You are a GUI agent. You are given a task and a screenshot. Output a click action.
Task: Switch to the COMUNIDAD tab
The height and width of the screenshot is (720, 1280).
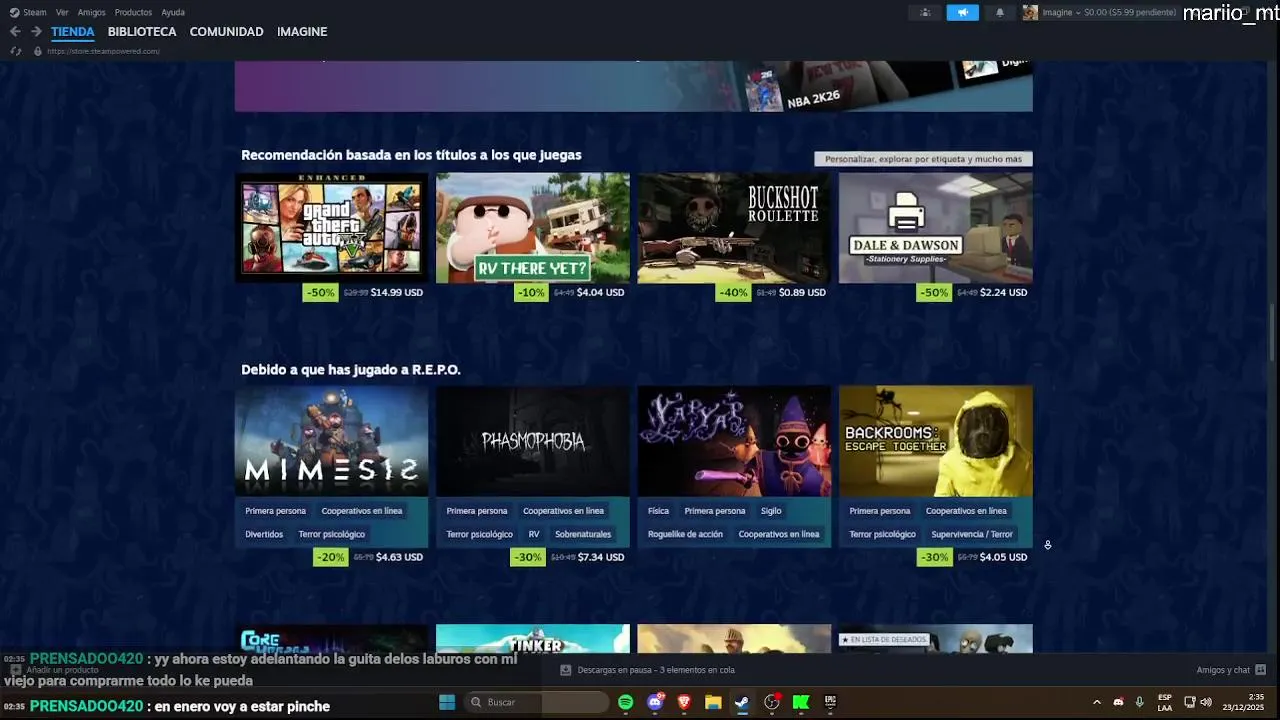[x=227, y=32]
